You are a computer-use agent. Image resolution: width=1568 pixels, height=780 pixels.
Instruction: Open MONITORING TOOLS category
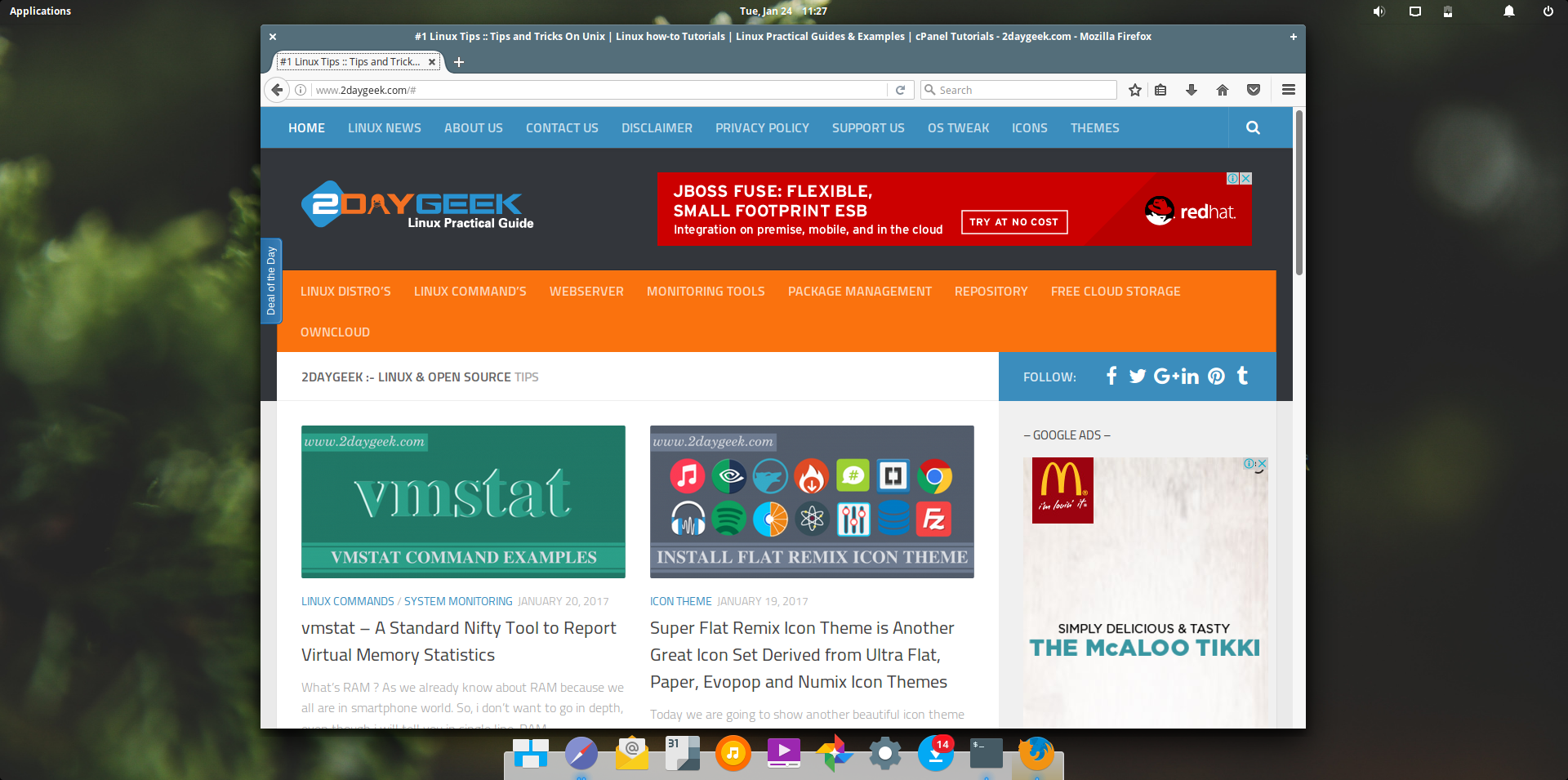(706, 292)
